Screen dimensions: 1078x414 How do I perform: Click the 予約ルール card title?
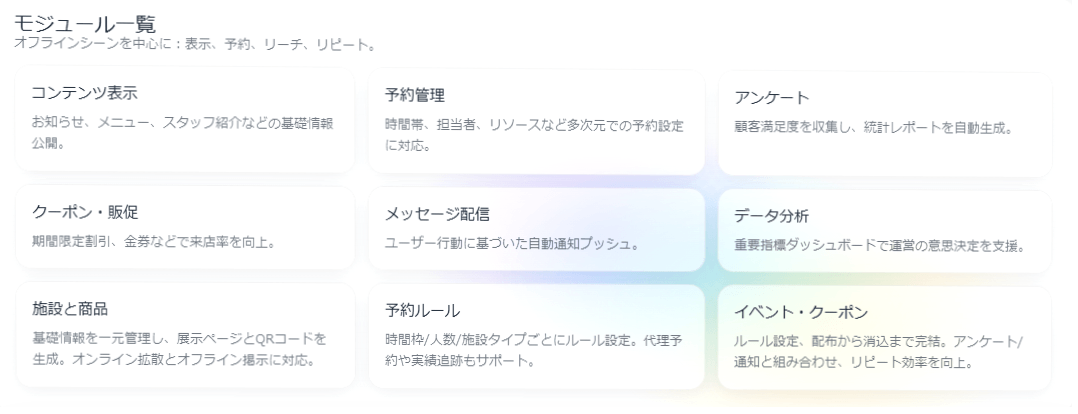pos(422,309)
